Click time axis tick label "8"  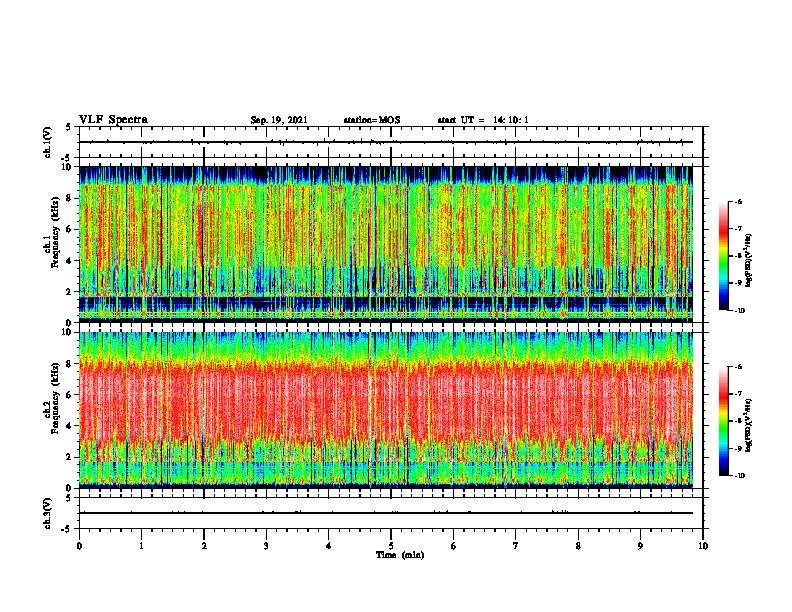click(578, 546)
